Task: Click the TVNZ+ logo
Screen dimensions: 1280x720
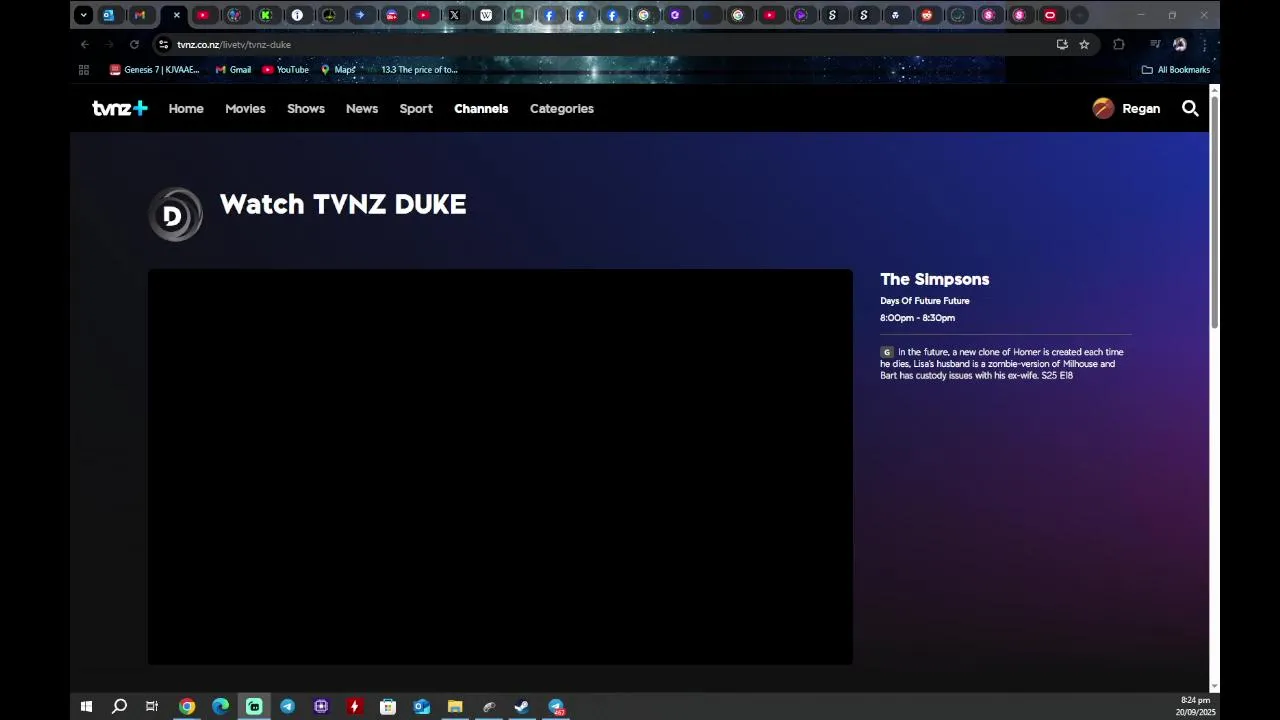Action: (x=120, y=108)
